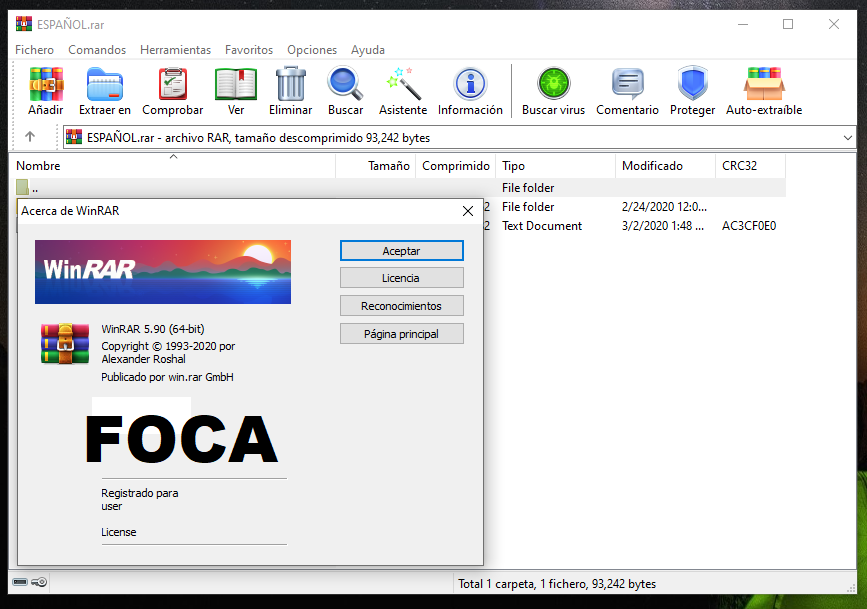Open the Favoritos menu
This screenshot has width=867, height=609.
click(x=249, y=50)
